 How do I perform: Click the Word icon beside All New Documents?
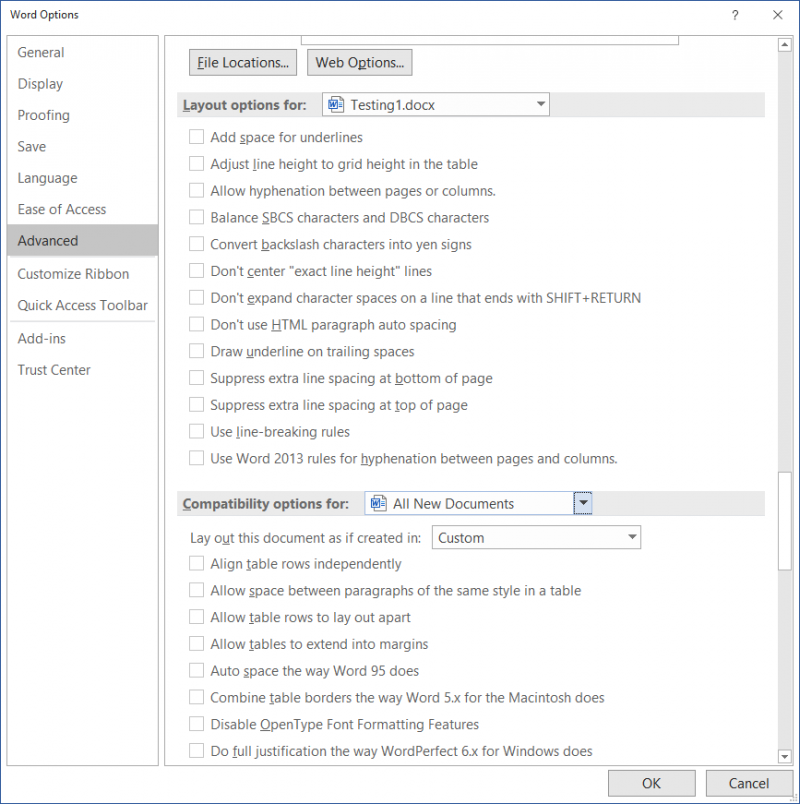coord(378,503)
